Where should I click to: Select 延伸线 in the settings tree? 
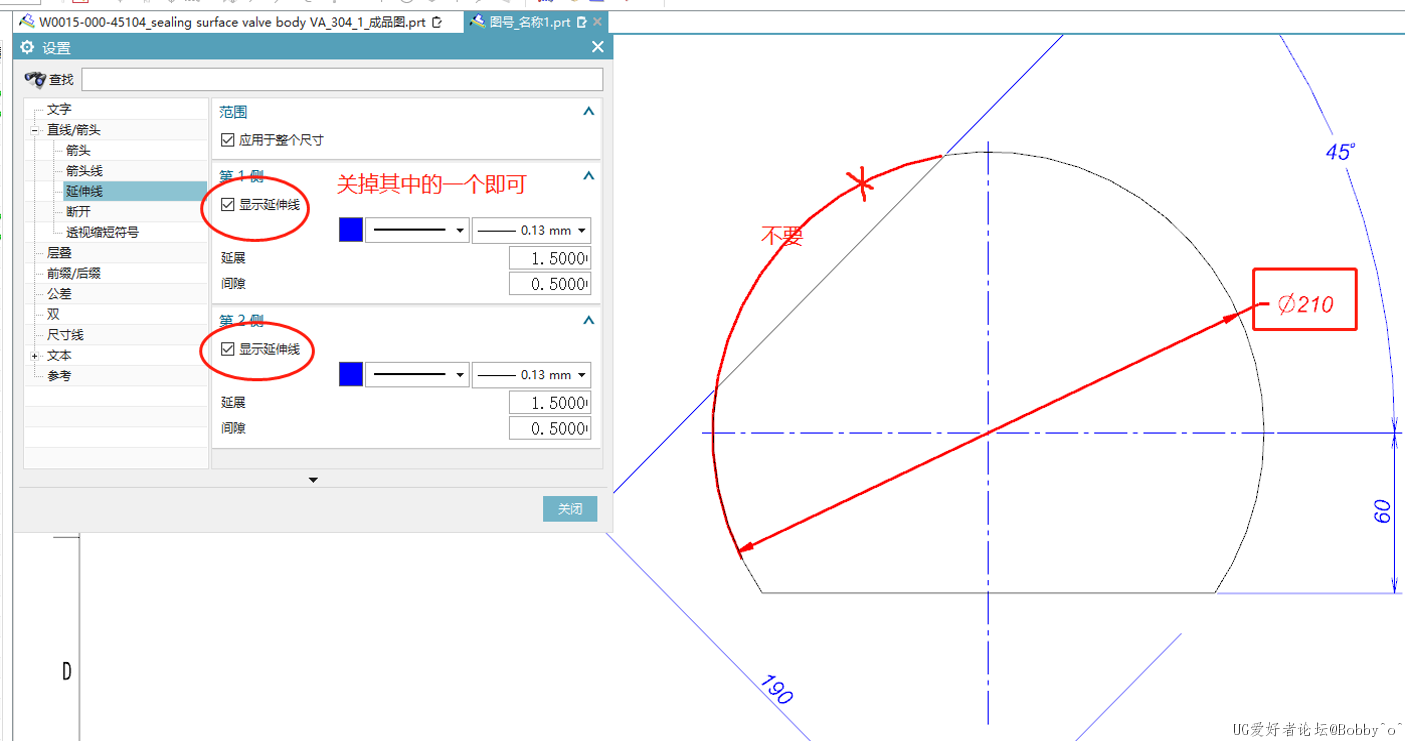tap(84, 191)
